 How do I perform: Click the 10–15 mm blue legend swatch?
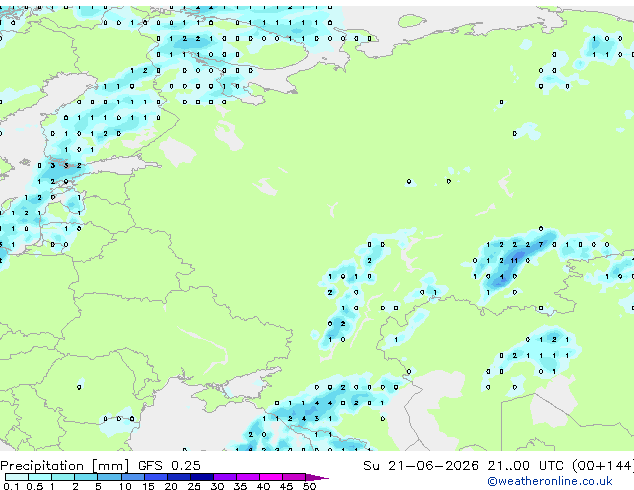click(x=133, y=477)
